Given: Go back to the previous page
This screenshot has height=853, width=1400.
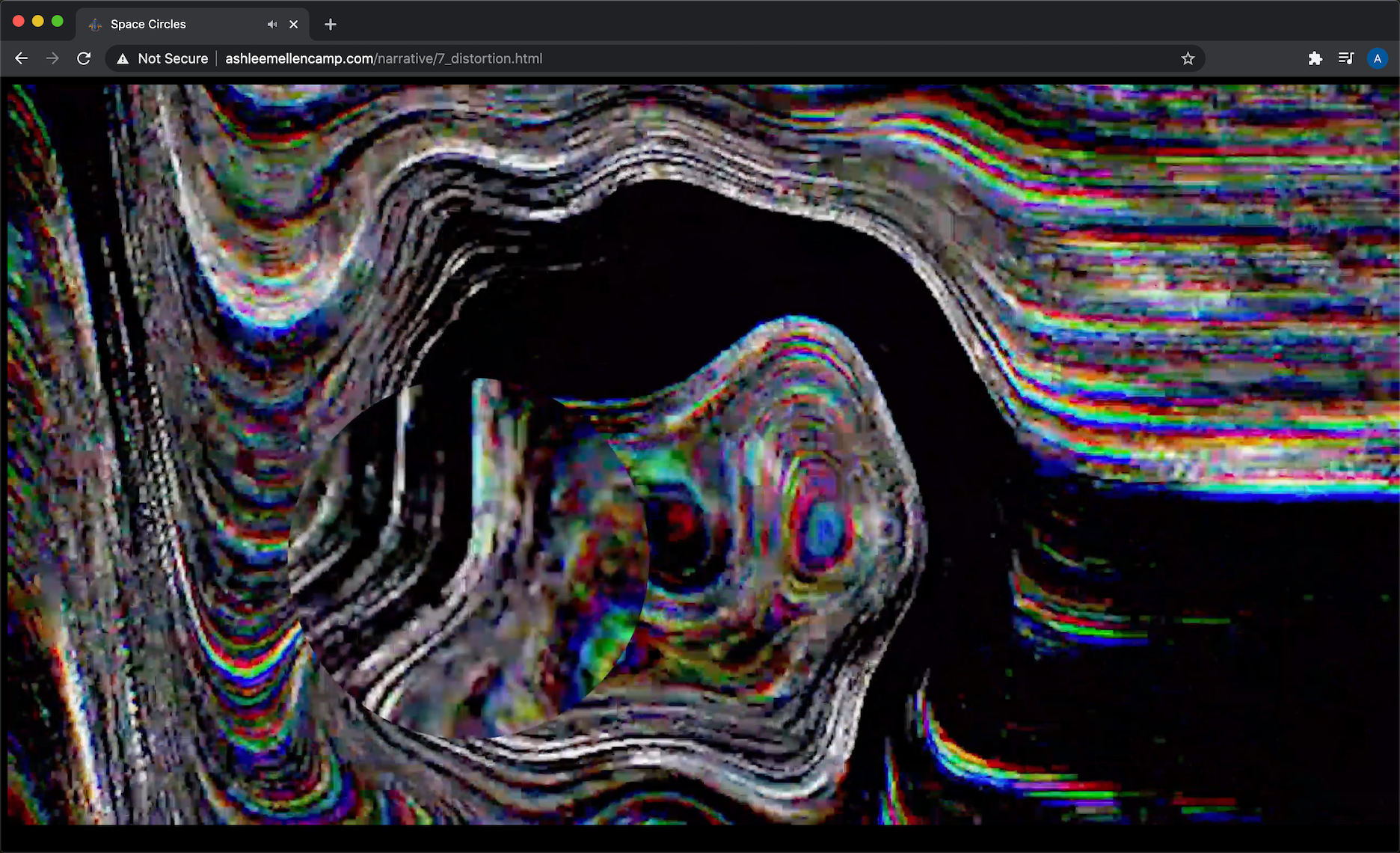Looking at the screenshot, I should [21, 58].
